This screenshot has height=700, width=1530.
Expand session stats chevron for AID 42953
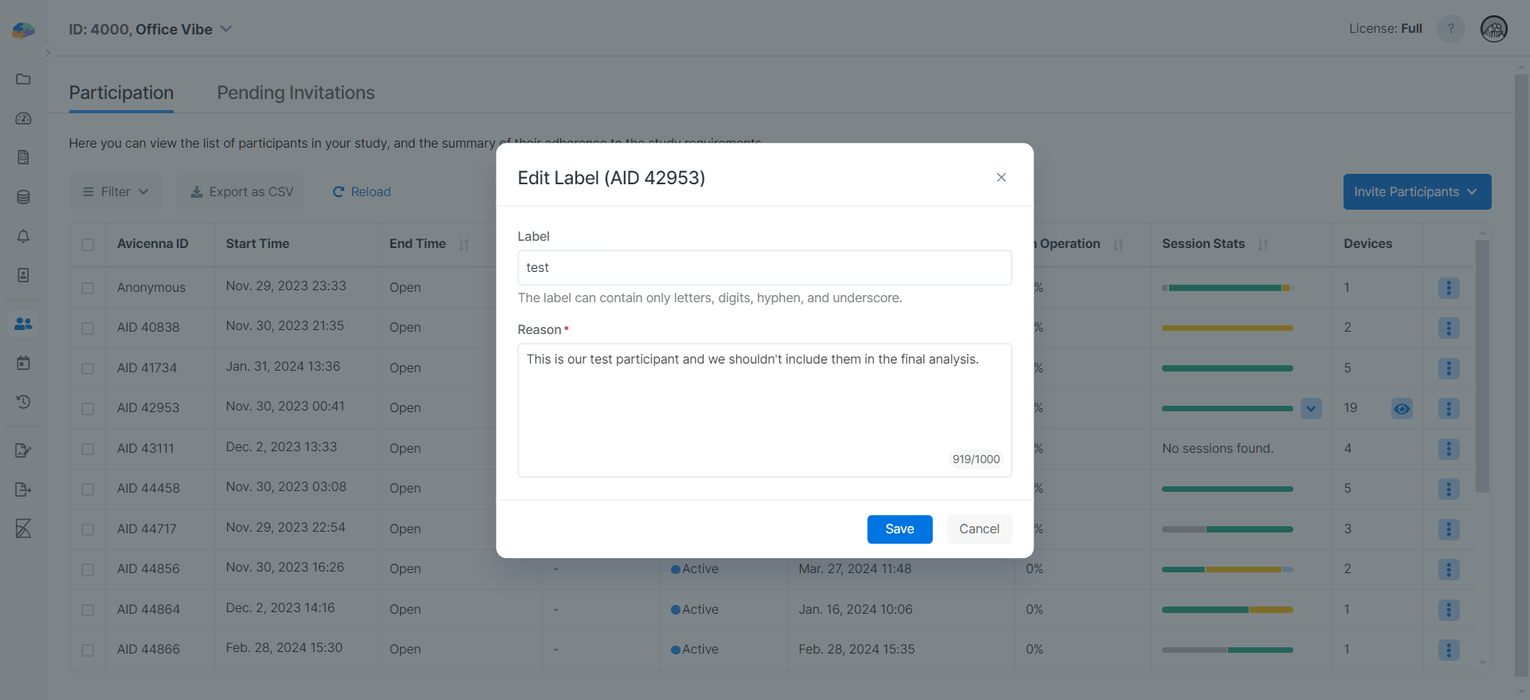pyautogui.click(x=1311, y=408)
